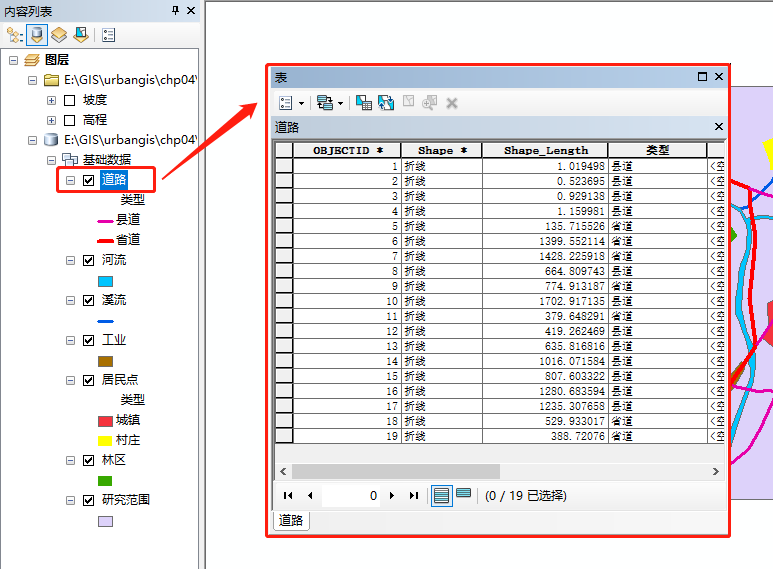Expand the 高程 layer node
773x569 pixels.
tap(51, 120)
